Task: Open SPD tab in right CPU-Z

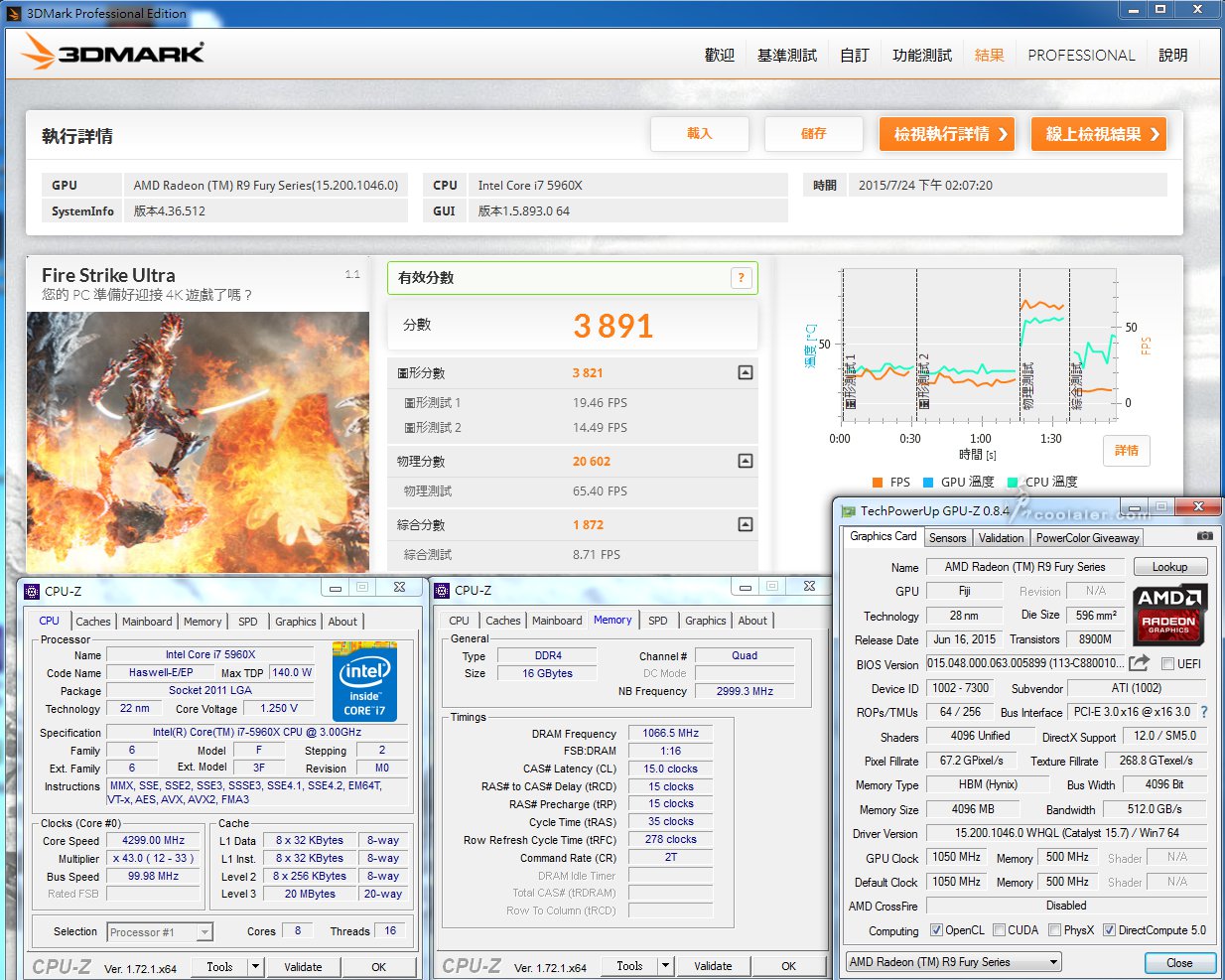Action: 657,621
